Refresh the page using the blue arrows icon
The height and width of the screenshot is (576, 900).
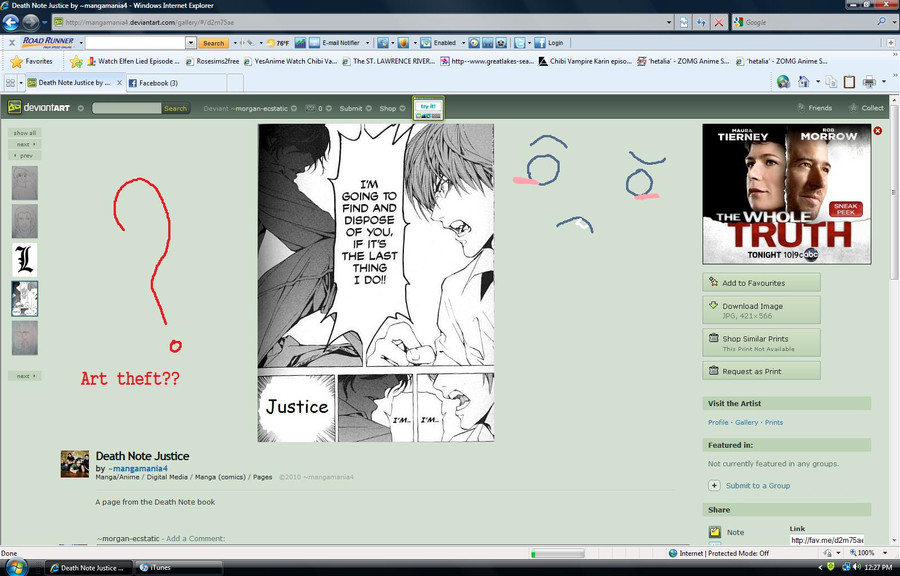click(x=701, y=22)
